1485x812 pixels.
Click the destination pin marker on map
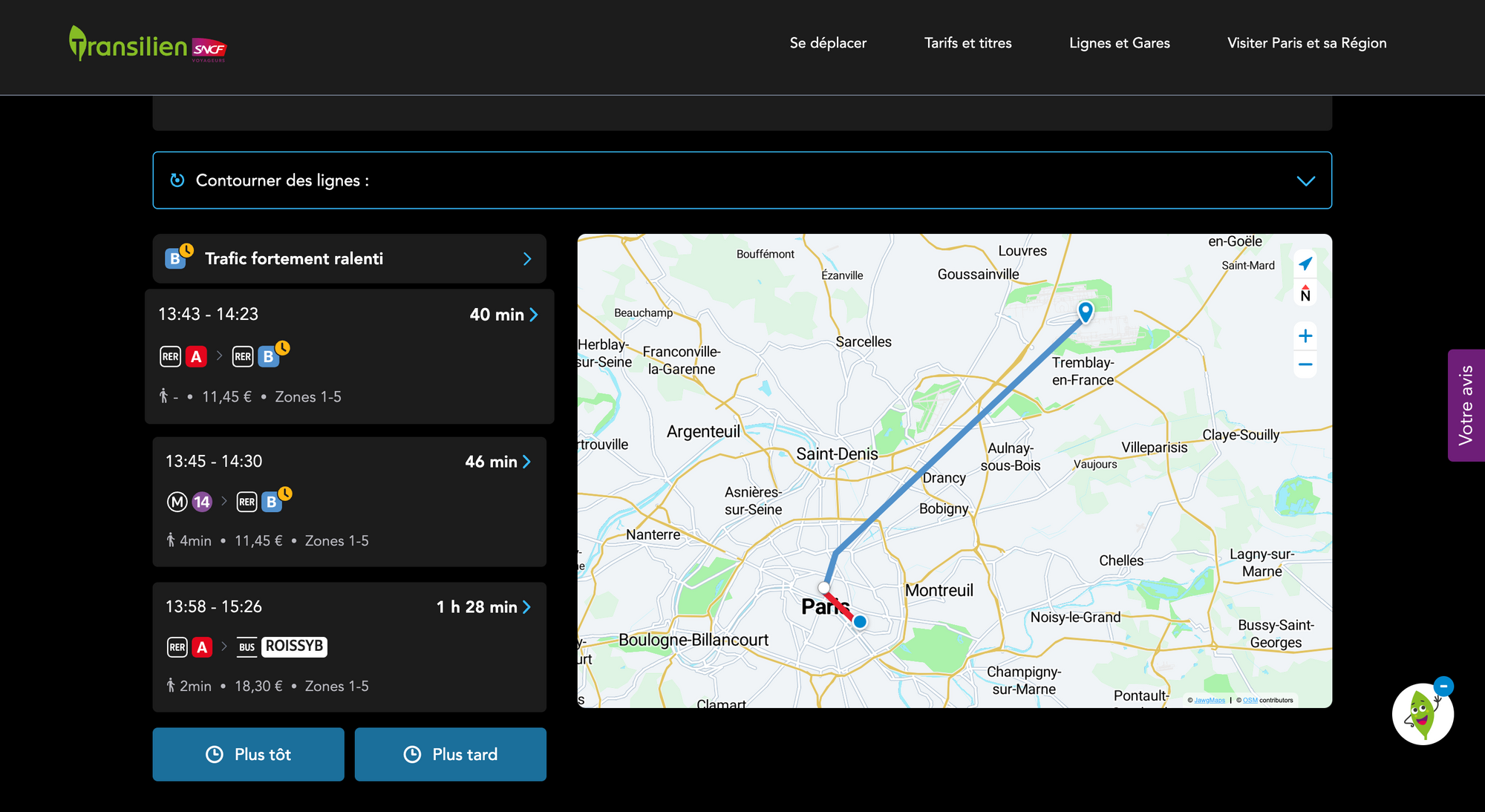(1086, 311)
